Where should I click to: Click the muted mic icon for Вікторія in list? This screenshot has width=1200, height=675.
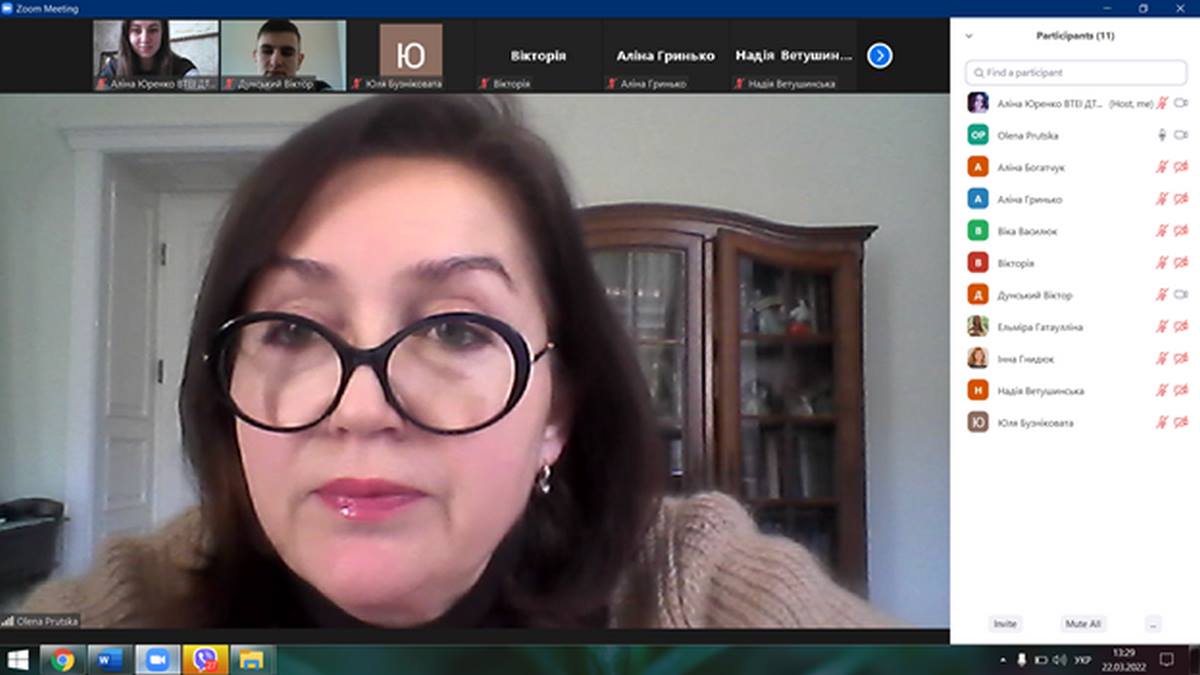tap(1162, 263)
